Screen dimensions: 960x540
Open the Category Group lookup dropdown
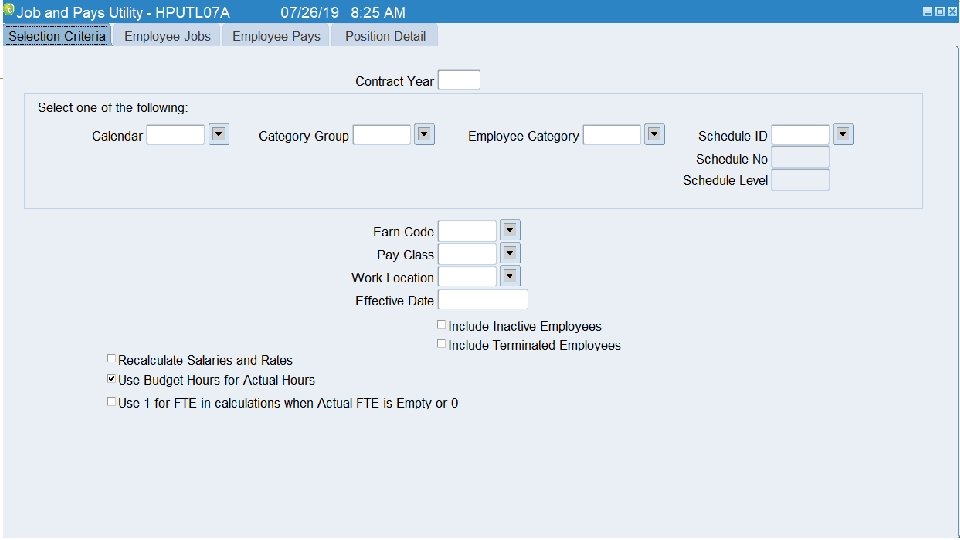pos(424,134)
